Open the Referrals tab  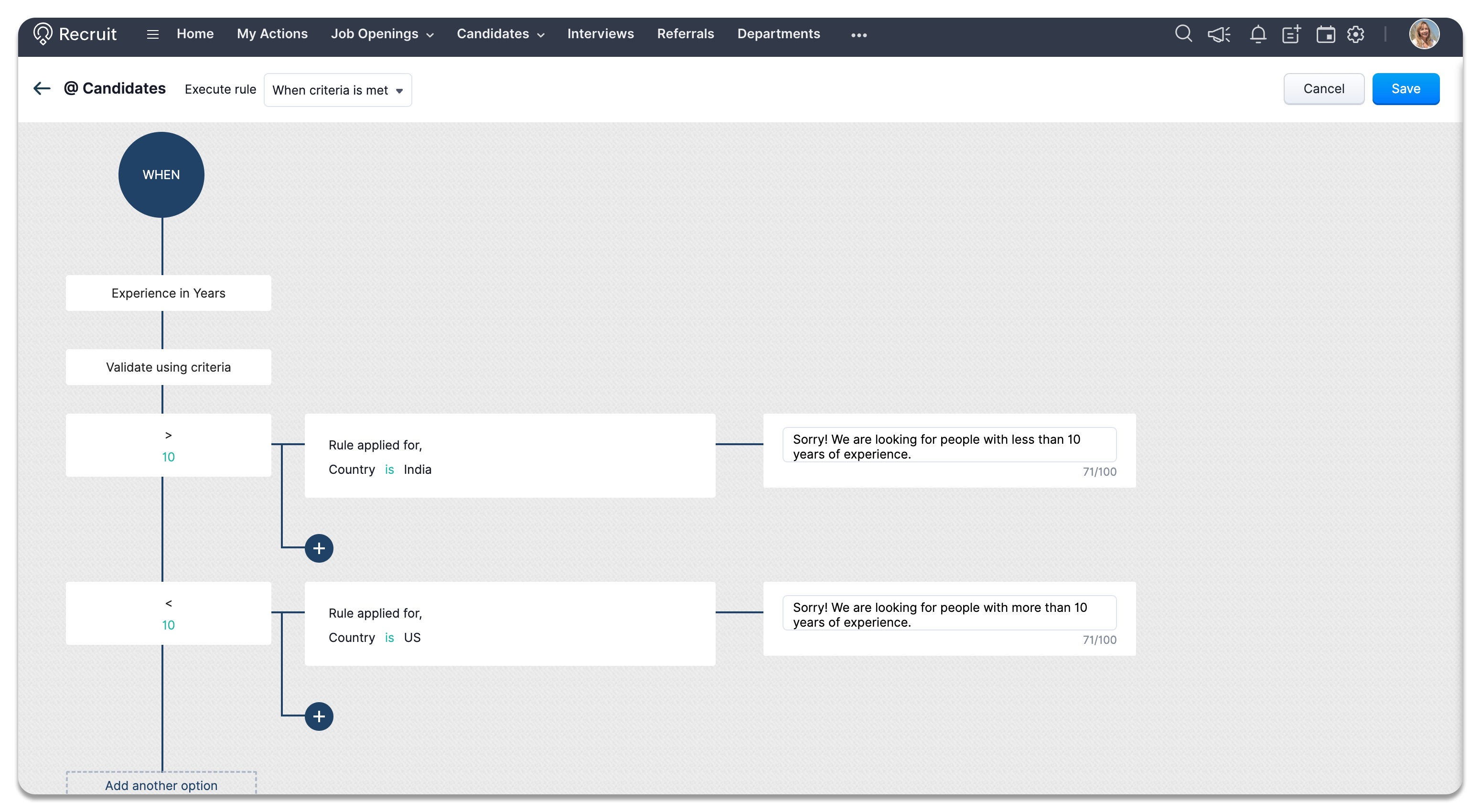pos(685,34)
